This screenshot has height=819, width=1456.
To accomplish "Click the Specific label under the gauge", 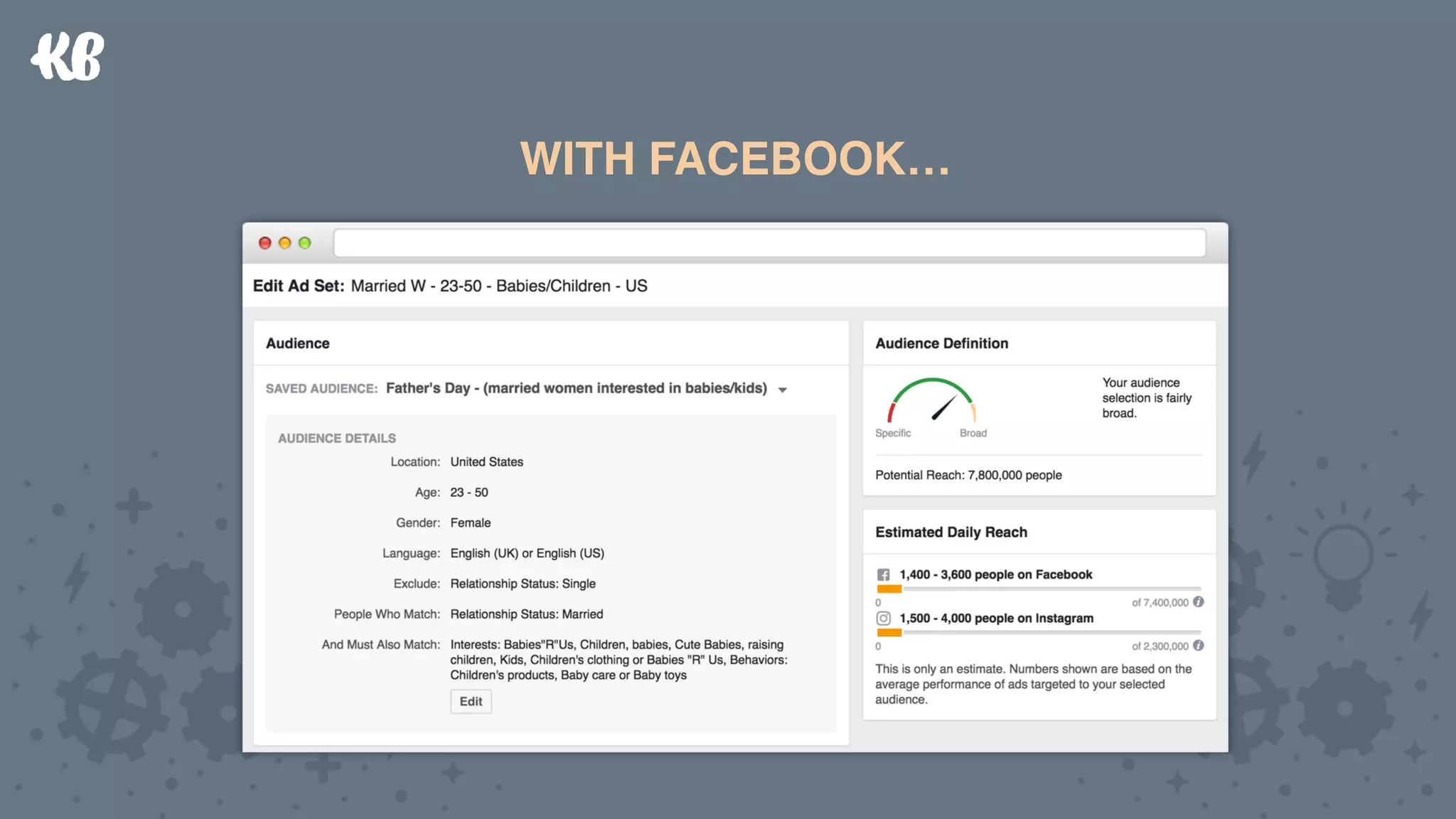I will (893, 433).
